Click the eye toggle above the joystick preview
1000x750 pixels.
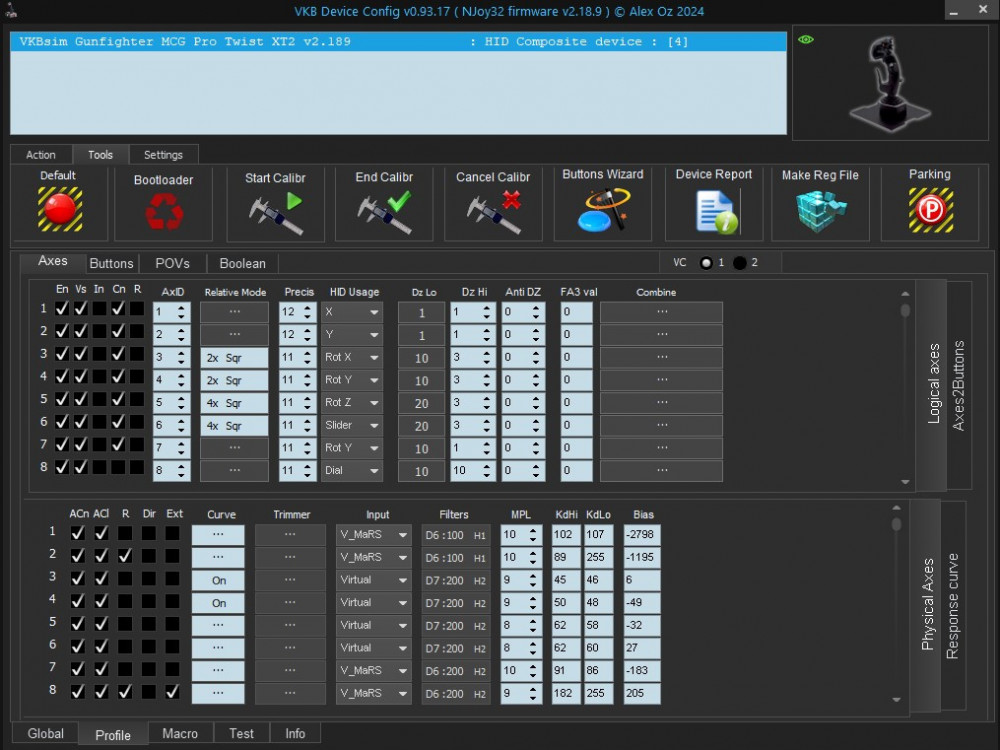click(x=807, y=38)
